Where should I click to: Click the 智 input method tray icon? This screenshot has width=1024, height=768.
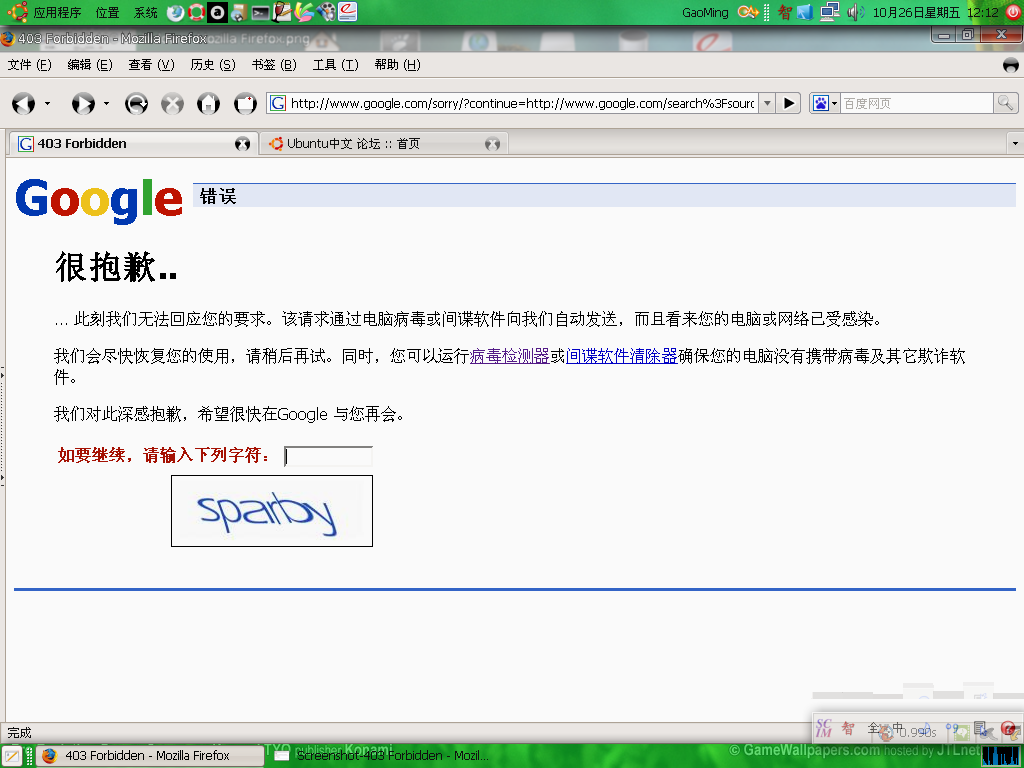(785, 12)
